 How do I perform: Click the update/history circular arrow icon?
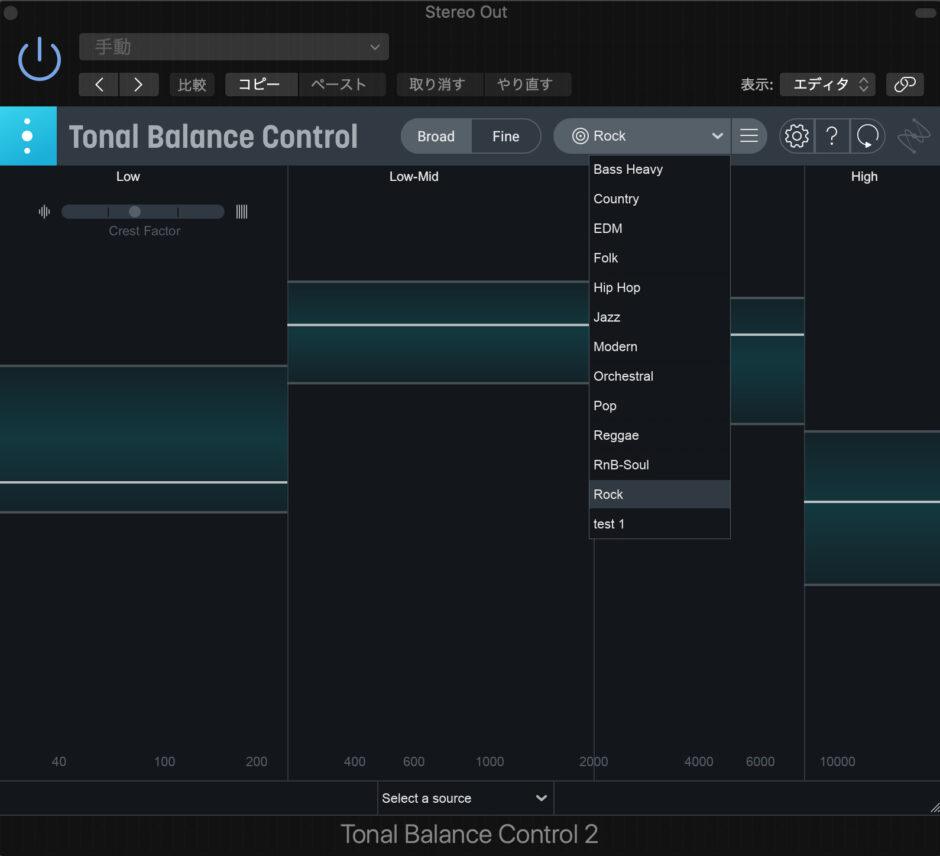click(866, 135)
